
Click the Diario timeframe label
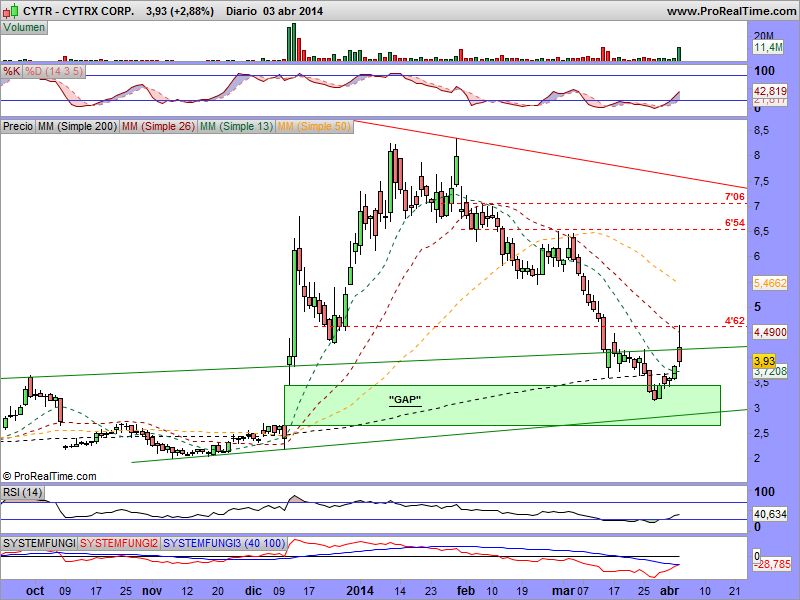click(x=241, y=11)
